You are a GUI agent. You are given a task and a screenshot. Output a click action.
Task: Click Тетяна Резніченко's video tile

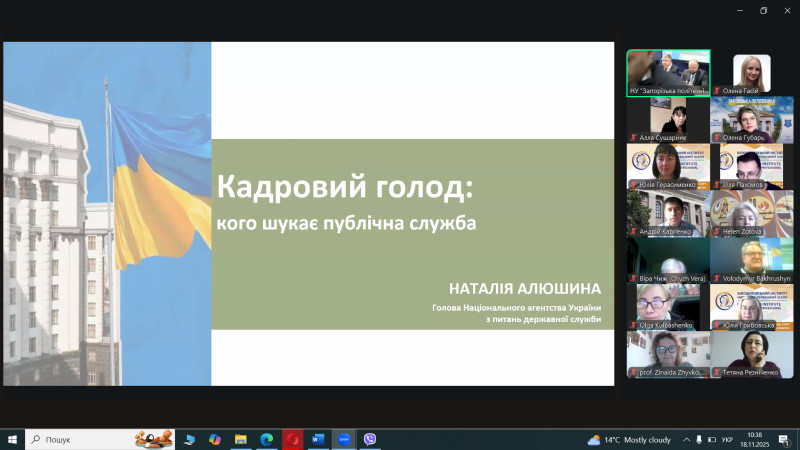(x=751, y=354)
